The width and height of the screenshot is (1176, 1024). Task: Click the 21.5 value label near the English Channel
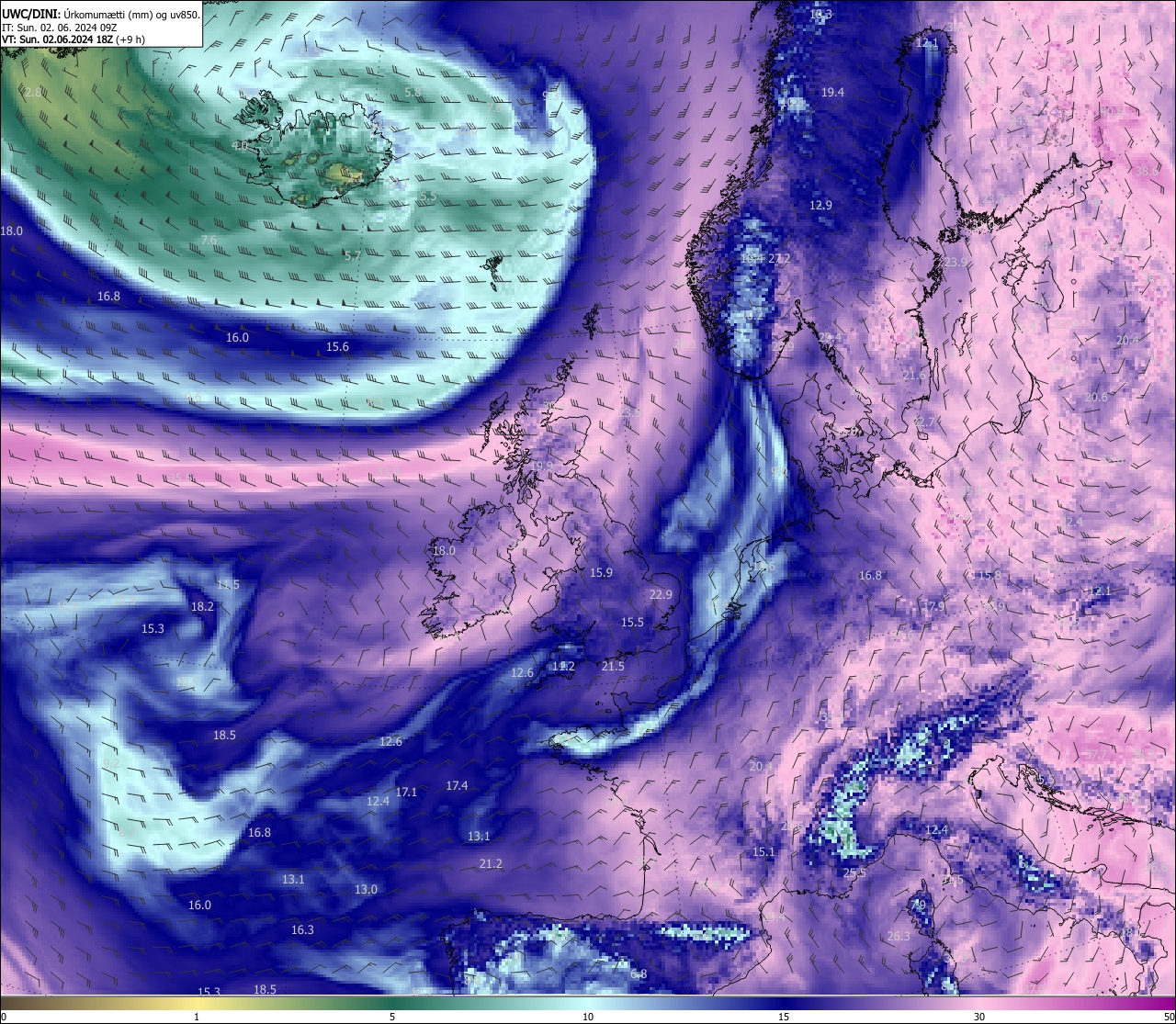point(613,666)
